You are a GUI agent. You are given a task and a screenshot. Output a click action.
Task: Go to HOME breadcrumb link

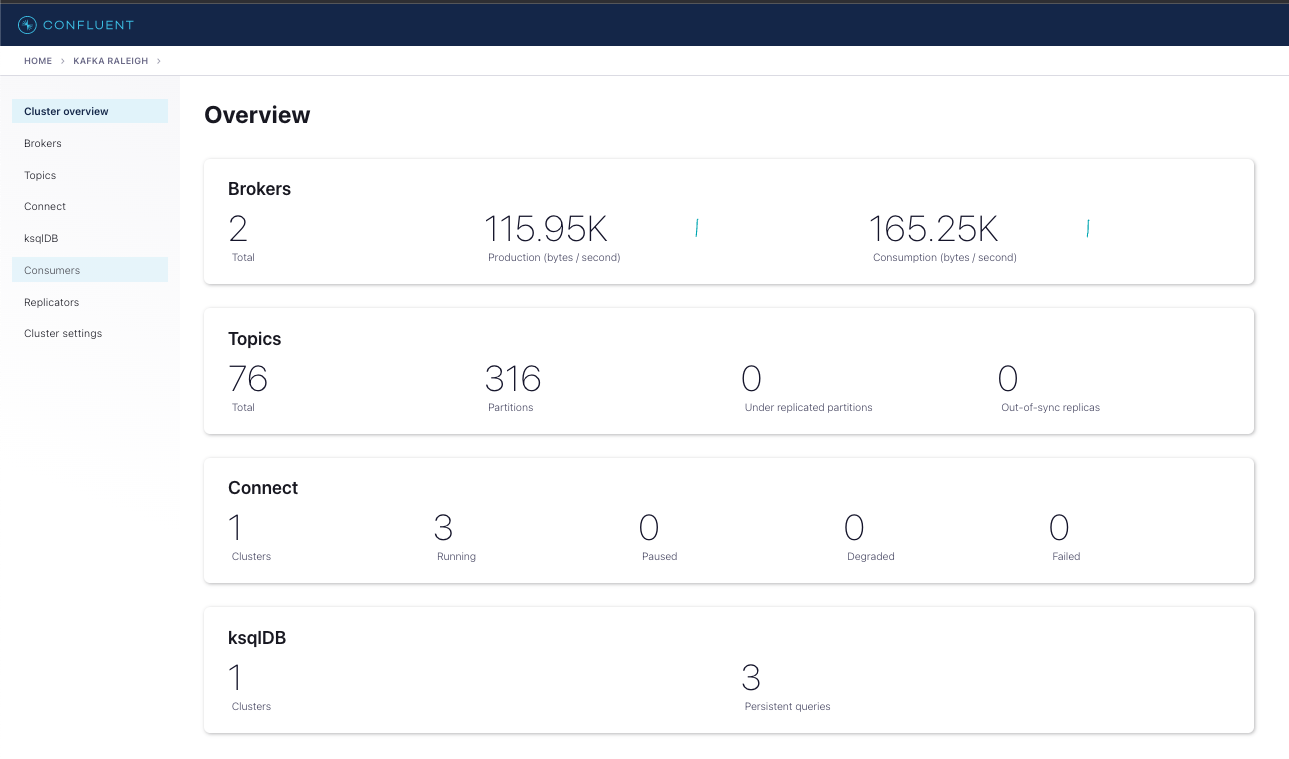click(38, 61)
